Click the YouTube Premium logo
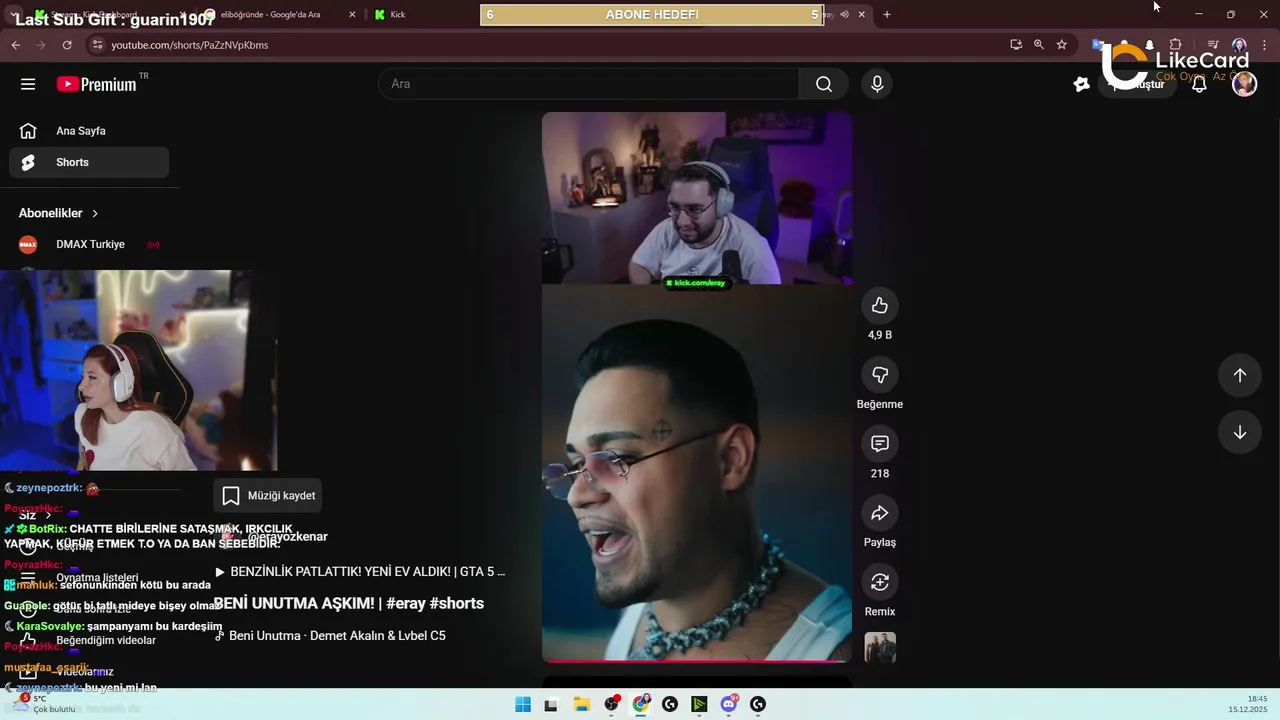Screen dimensions: 1280x720 point(96,84)
